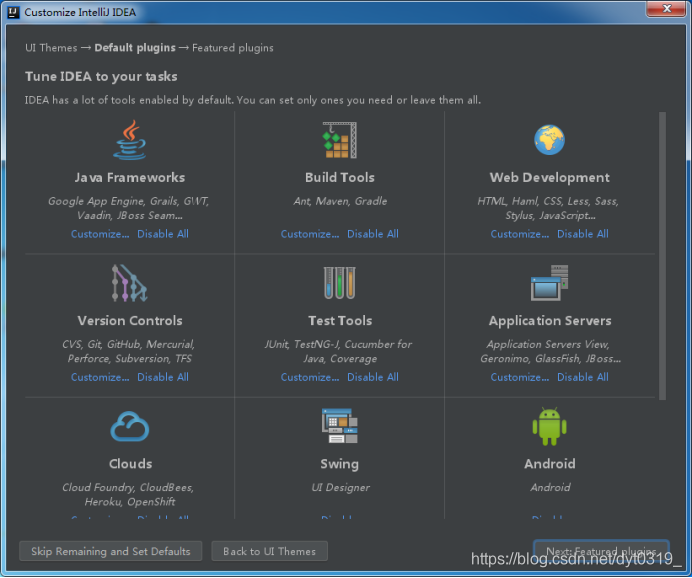
Task: Disable all Application Servers plugins
Action: pos(583,377)
